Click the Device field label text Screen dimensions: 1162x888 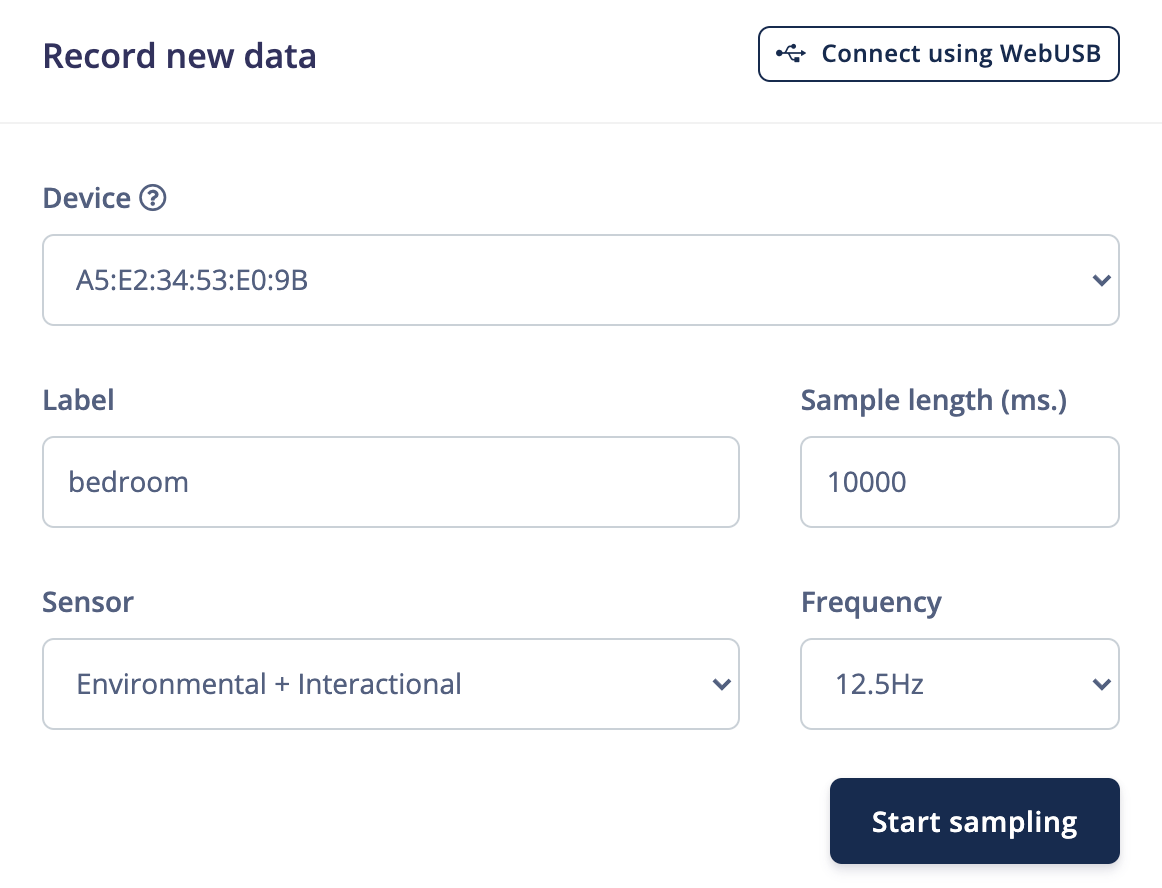coord(87,198)
